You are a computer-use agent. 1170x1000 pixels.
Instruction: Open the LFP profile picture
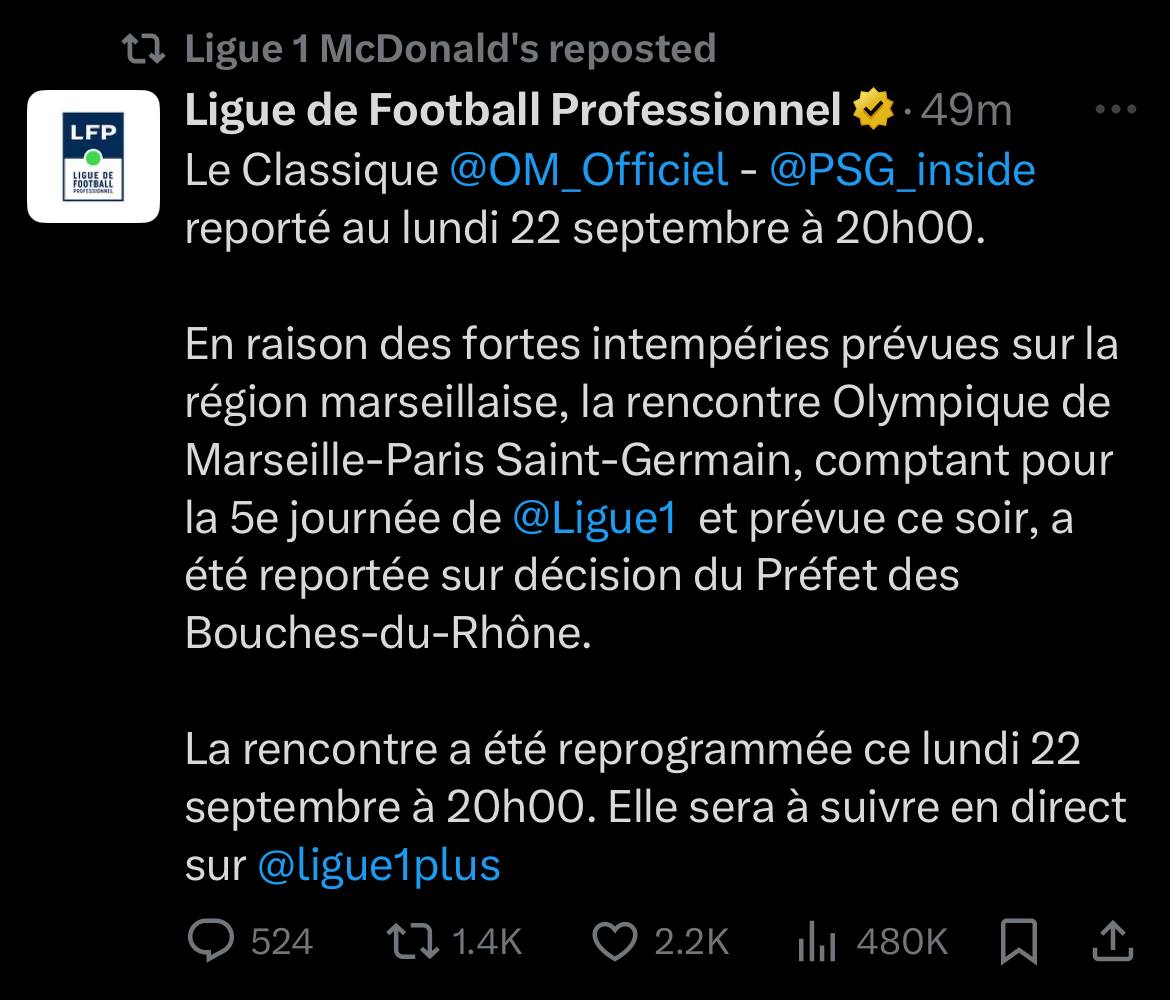93,156
